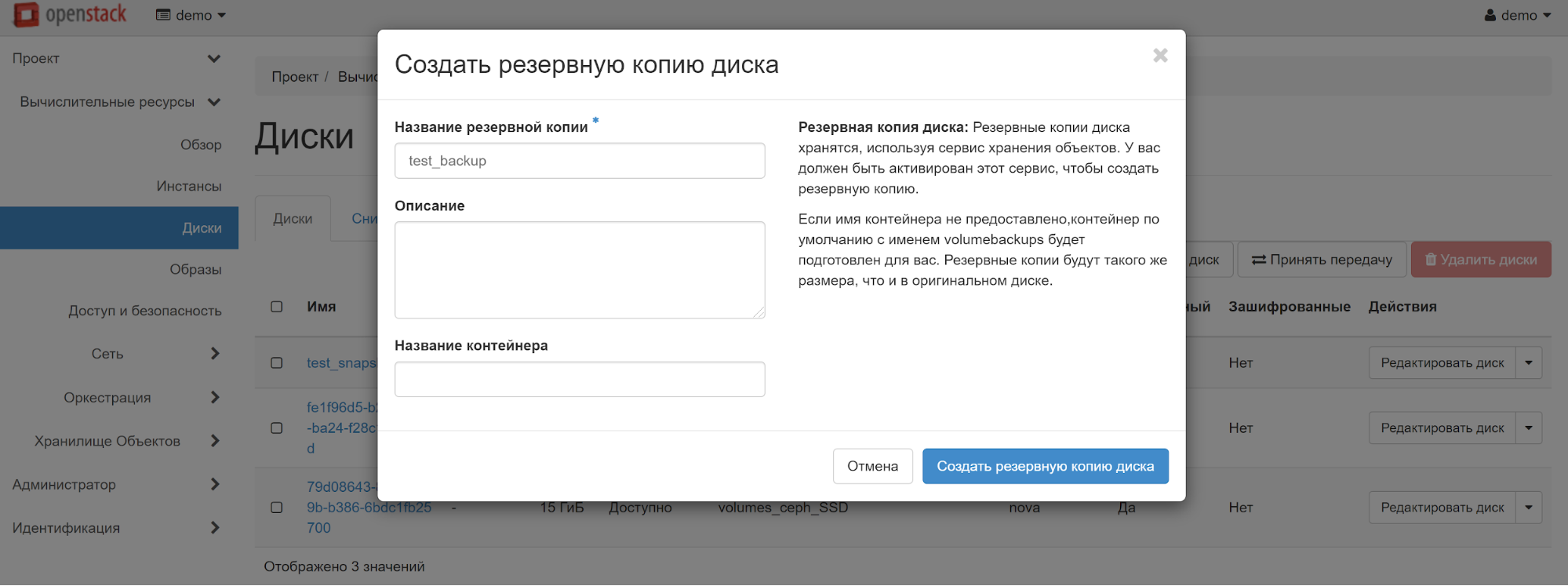Toggle the select-all checkbox in table header

coord(277,307)
